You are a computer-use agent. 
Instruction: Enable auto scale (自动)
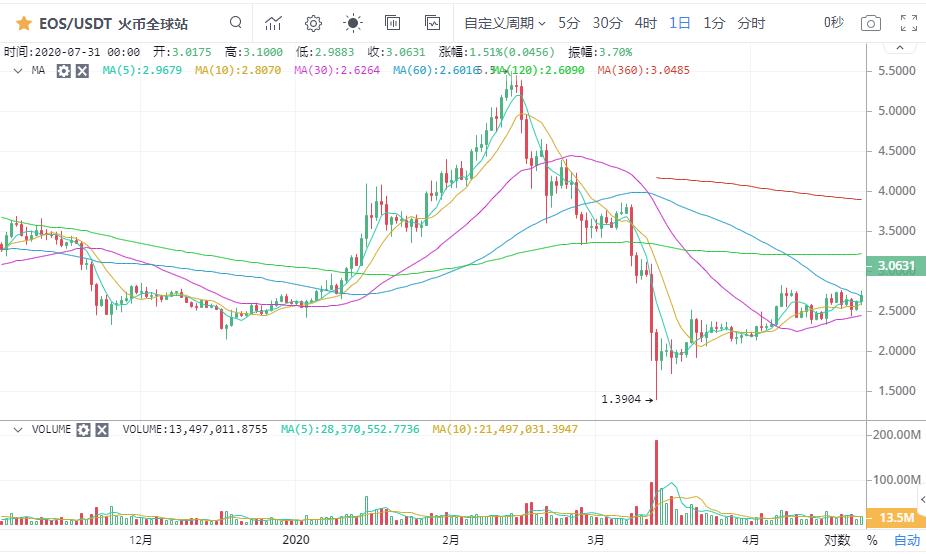click(906, 540)
